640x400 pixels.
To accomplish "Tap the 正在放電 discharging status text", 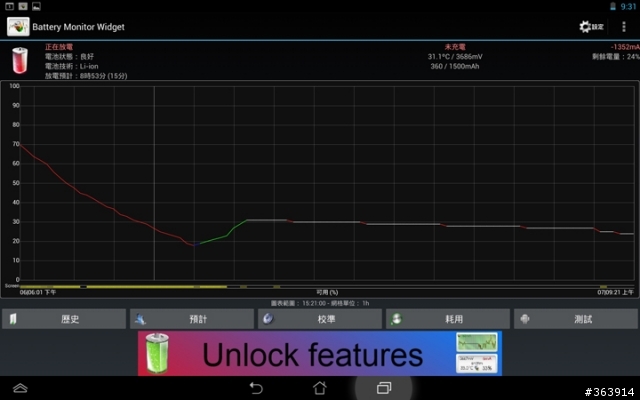I will (59, 47).
